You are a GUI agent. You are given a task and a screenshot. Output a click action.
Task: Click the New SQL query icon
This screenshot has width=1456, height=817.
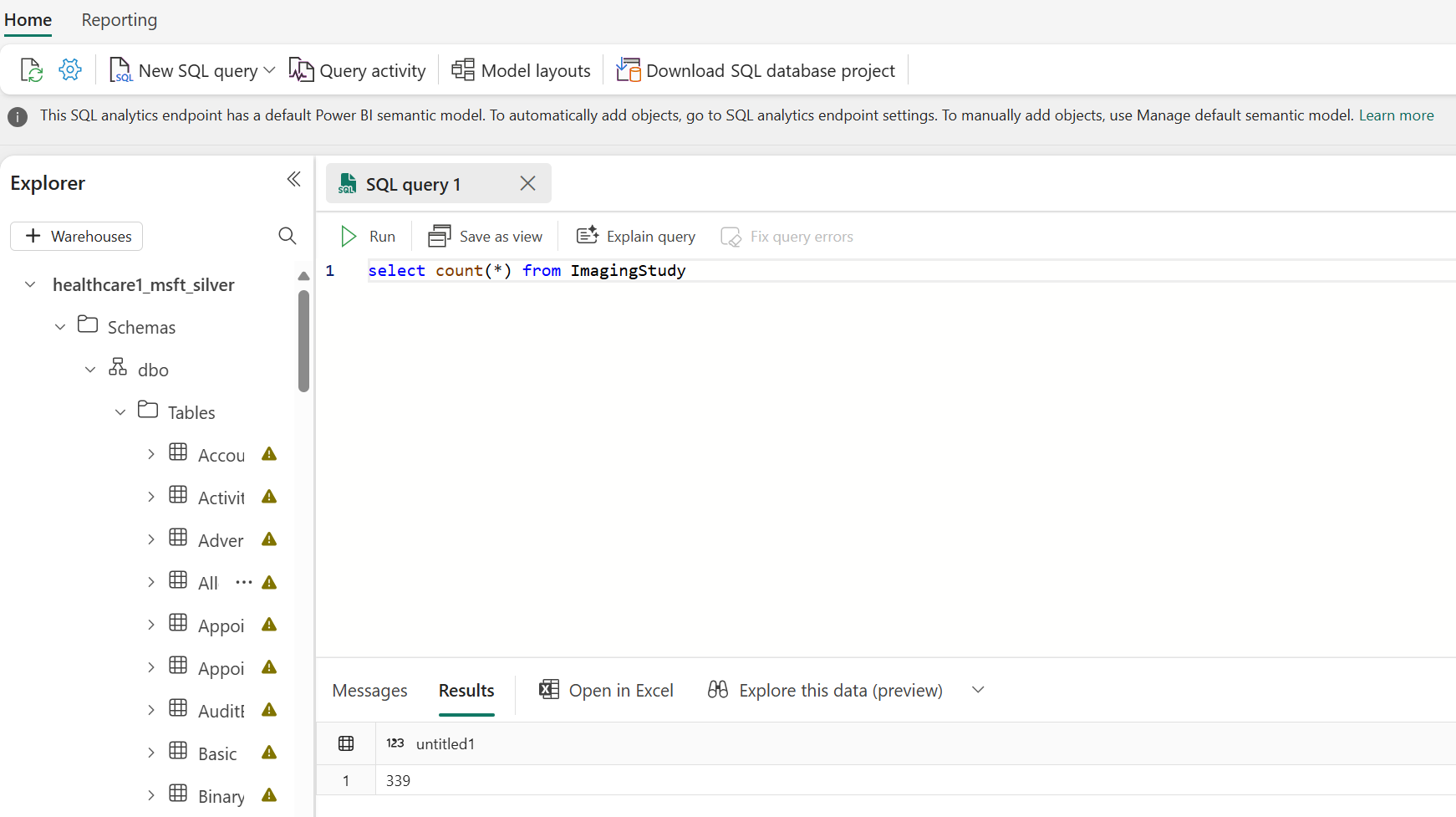(120, 70)
